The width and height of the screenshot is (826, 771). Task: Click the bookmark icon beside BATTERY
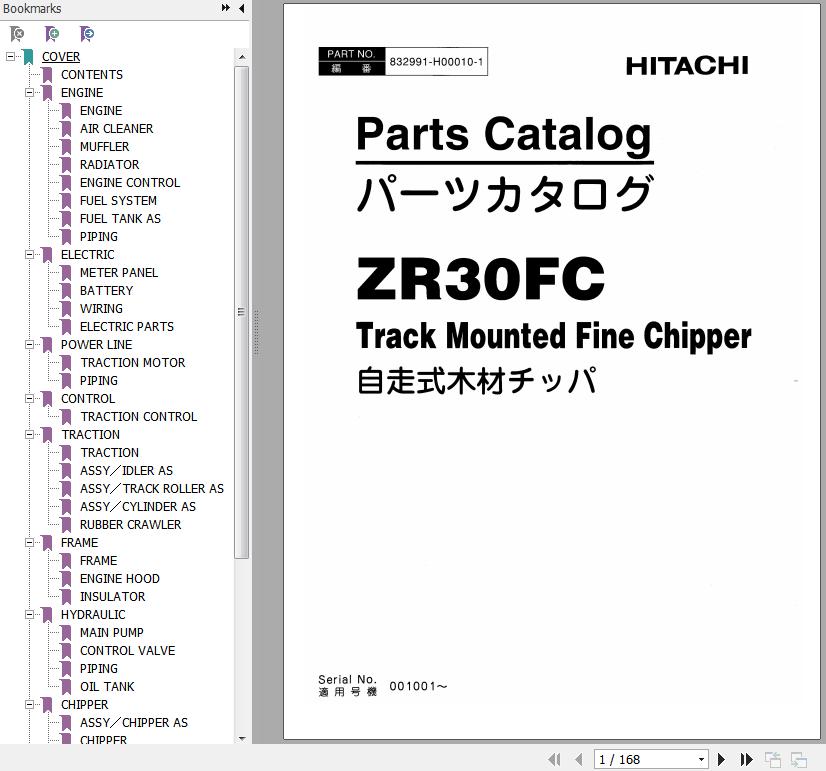tap(66, 291)
